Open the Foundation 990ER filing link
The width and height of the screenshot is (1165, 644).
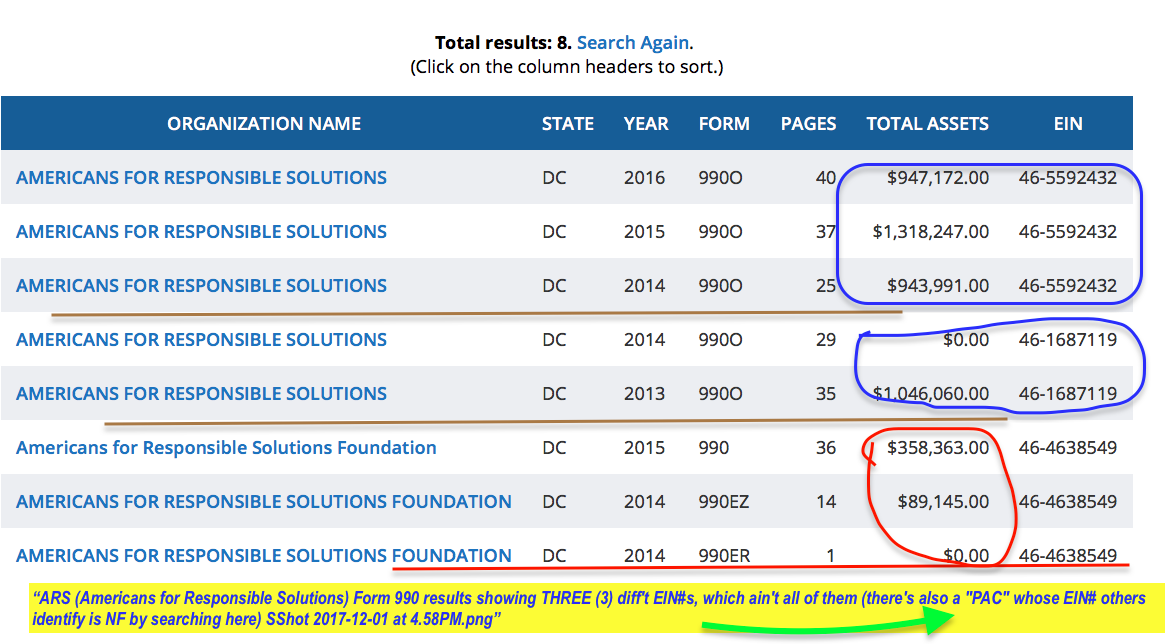[x=264, y=556]
